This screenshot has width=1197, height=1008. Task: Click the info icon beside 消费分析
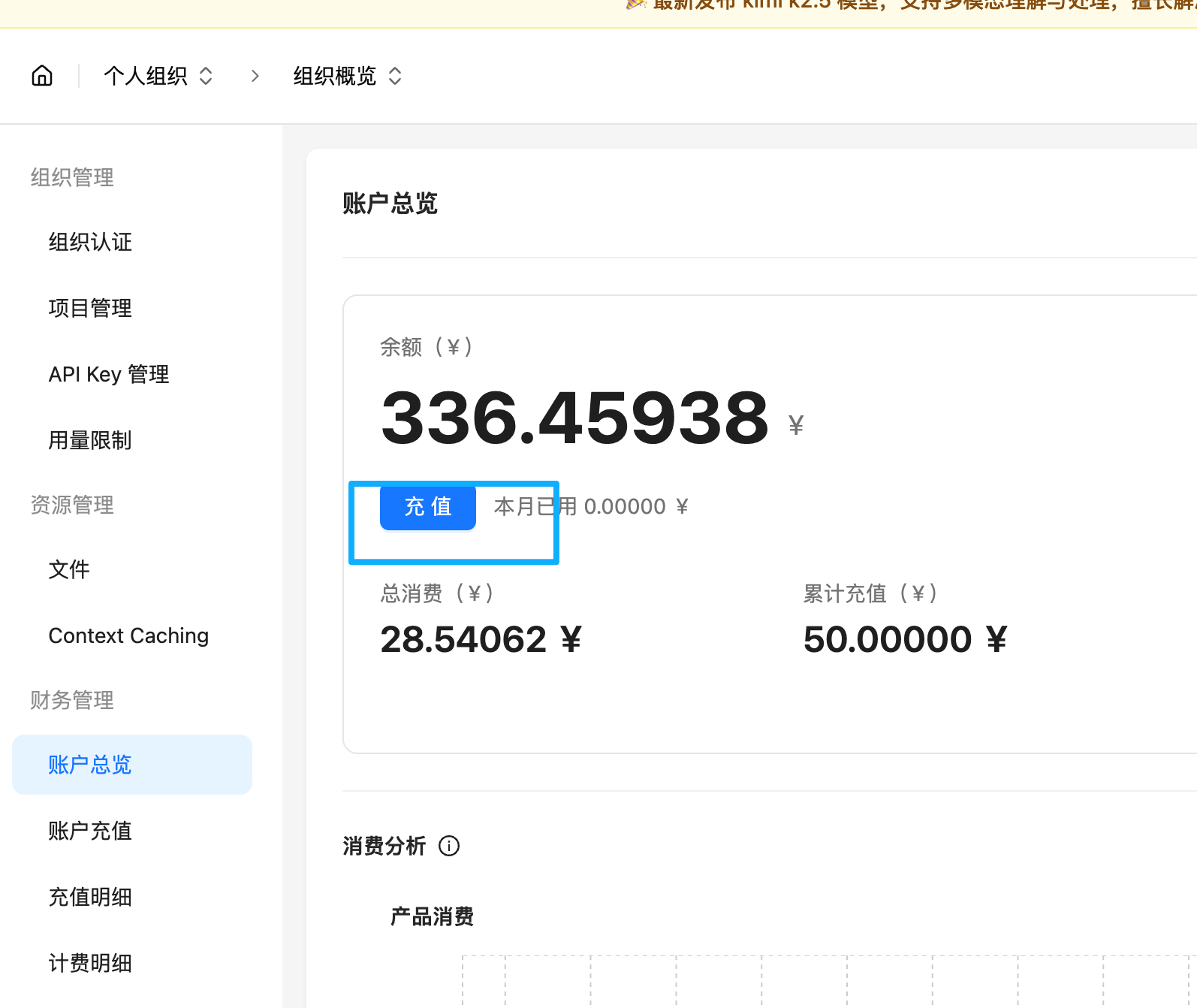(x=449, y=846)
